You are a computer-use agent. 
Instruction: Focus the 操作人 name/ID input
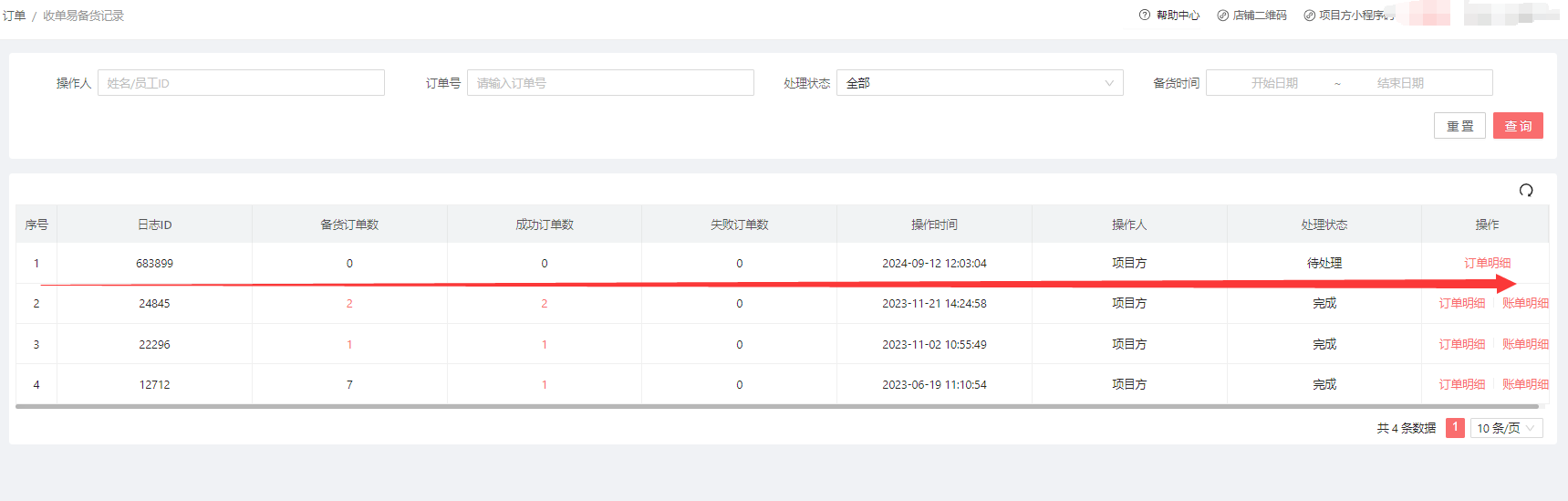click(241, 83)
